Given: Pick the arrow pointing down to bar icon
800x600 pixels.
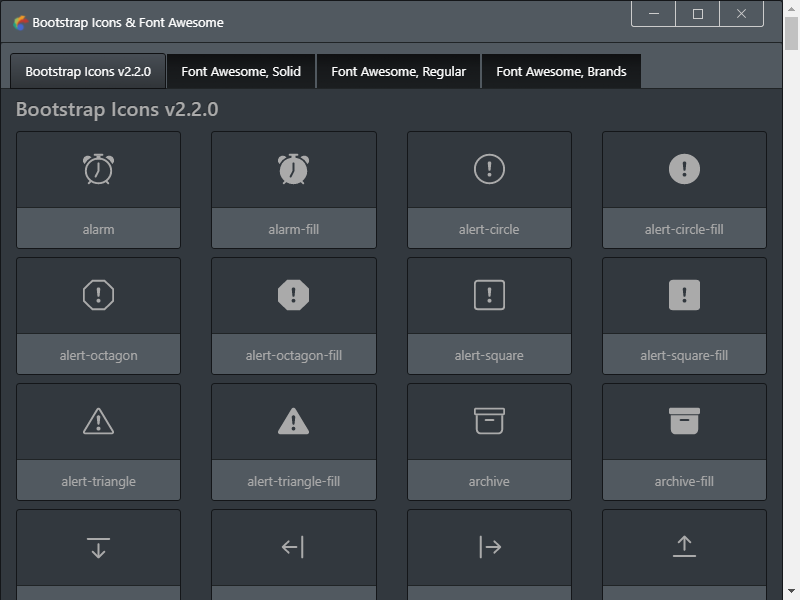Looking at the screenshot, I should click(98, 547).
